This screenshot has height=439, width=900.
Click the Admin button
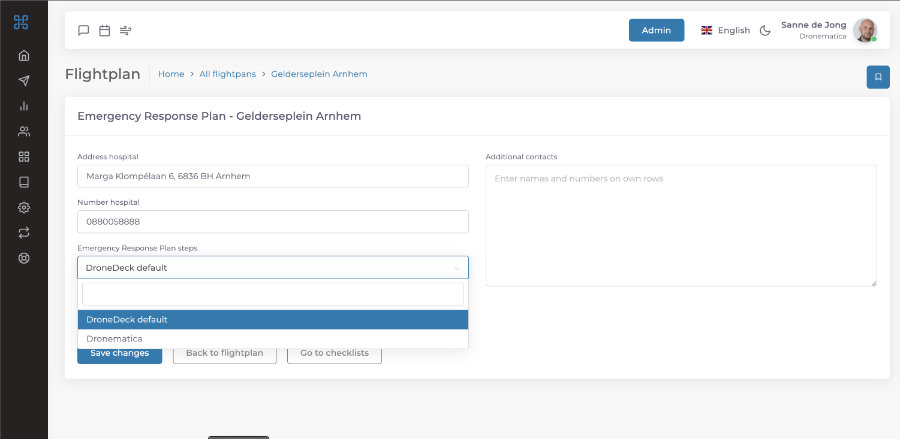(x=656, y=30)
